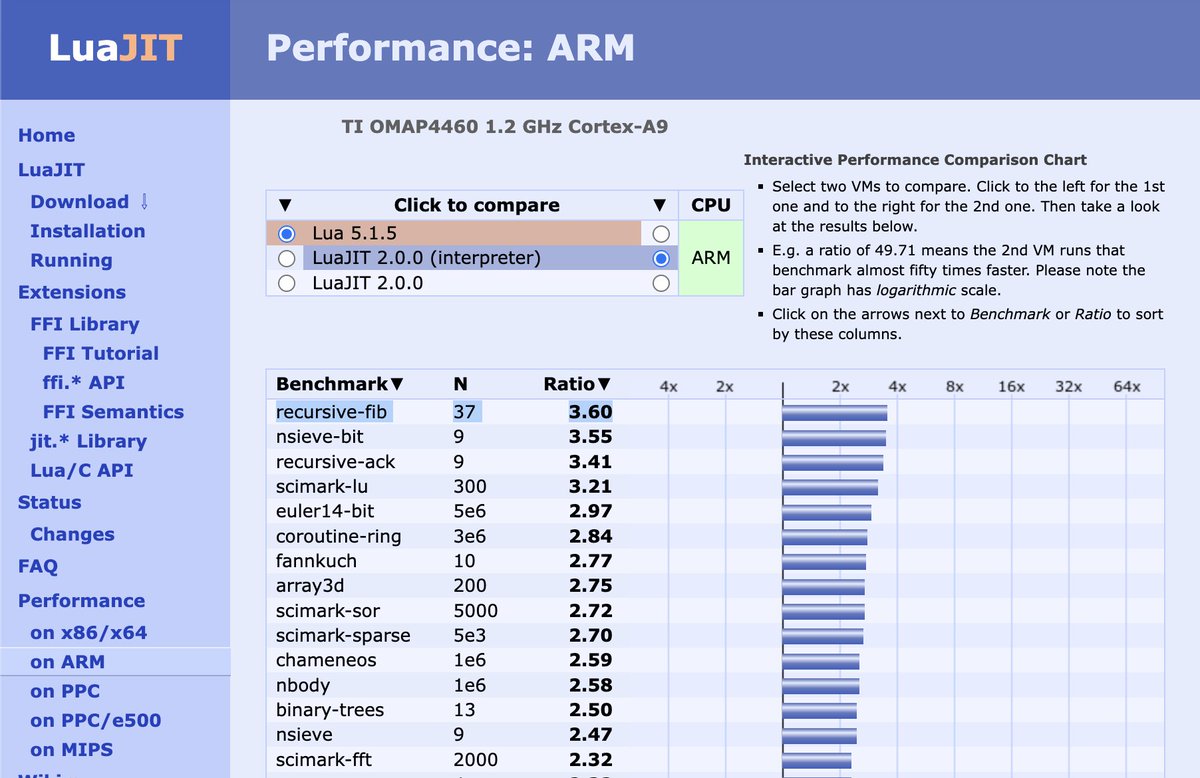This screenshot has width=1200, height=778.
Task: Open the Status page
Action: click(x=49, y=502)
